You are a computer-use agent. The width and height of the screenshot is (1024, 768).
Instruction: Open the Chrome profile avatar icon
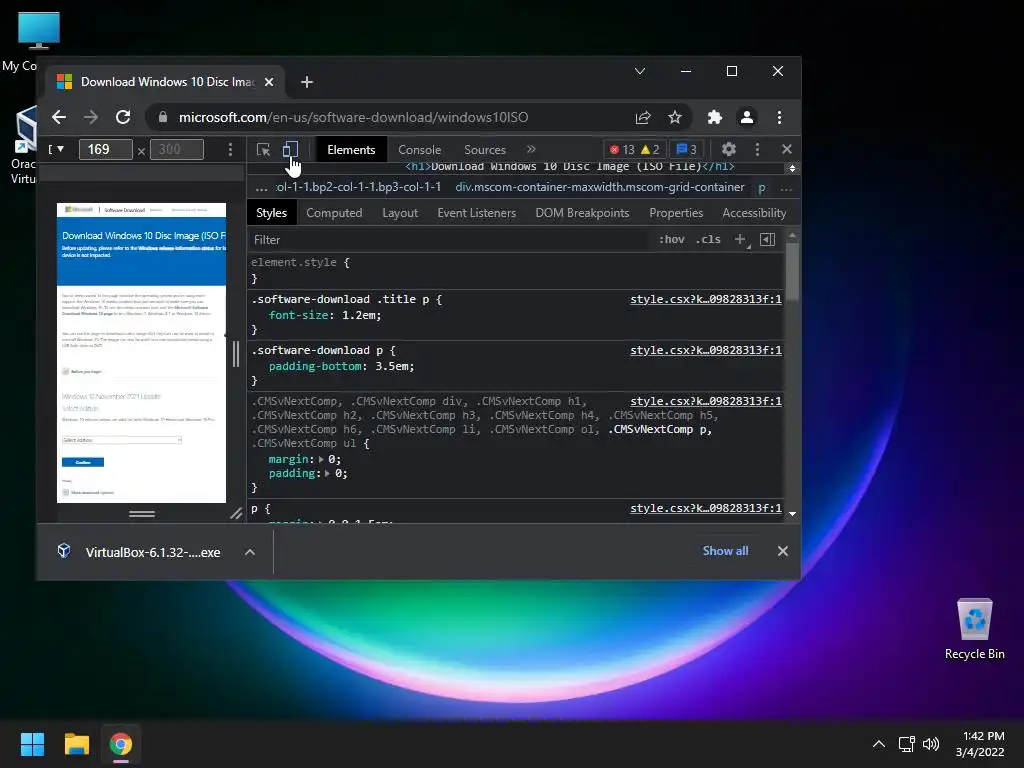[746, 118]
